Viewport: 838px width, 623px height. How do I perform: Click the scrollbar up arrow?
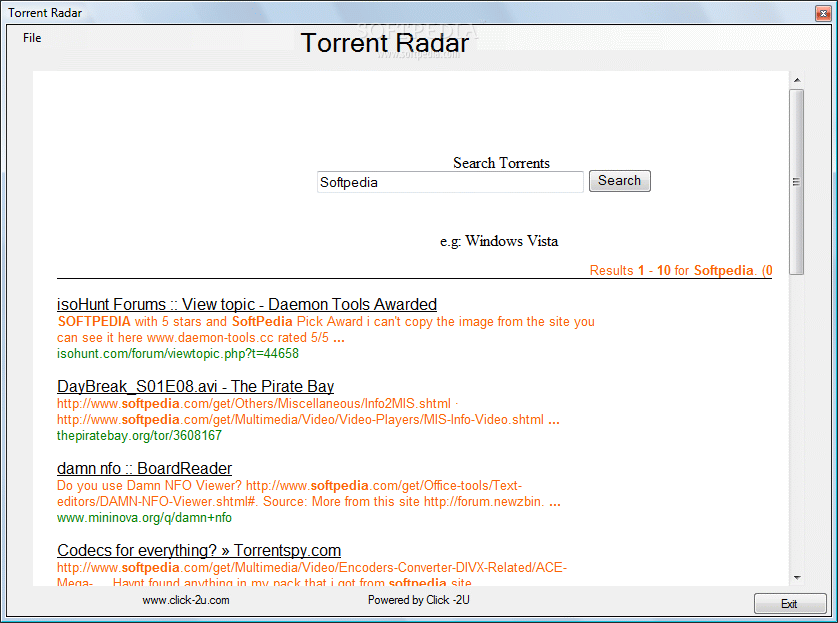(797, 80)
